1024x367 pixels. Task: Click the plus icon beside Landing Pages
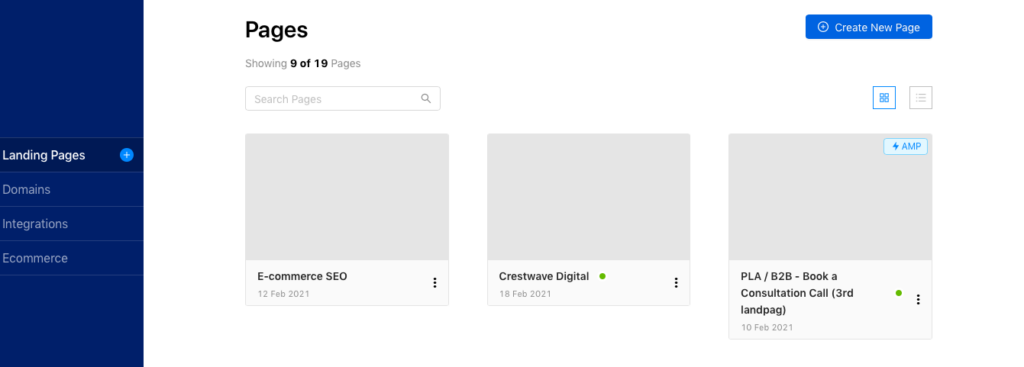tap(127, 155)
